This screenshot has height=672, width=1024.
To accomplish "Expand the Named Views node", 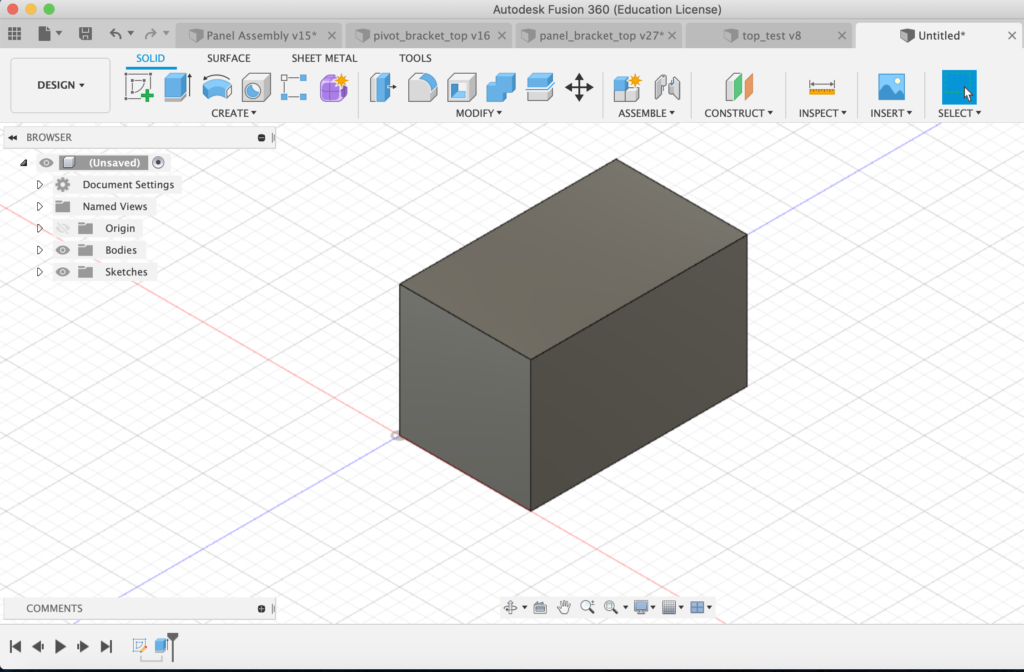I will (x=40, y=207).
